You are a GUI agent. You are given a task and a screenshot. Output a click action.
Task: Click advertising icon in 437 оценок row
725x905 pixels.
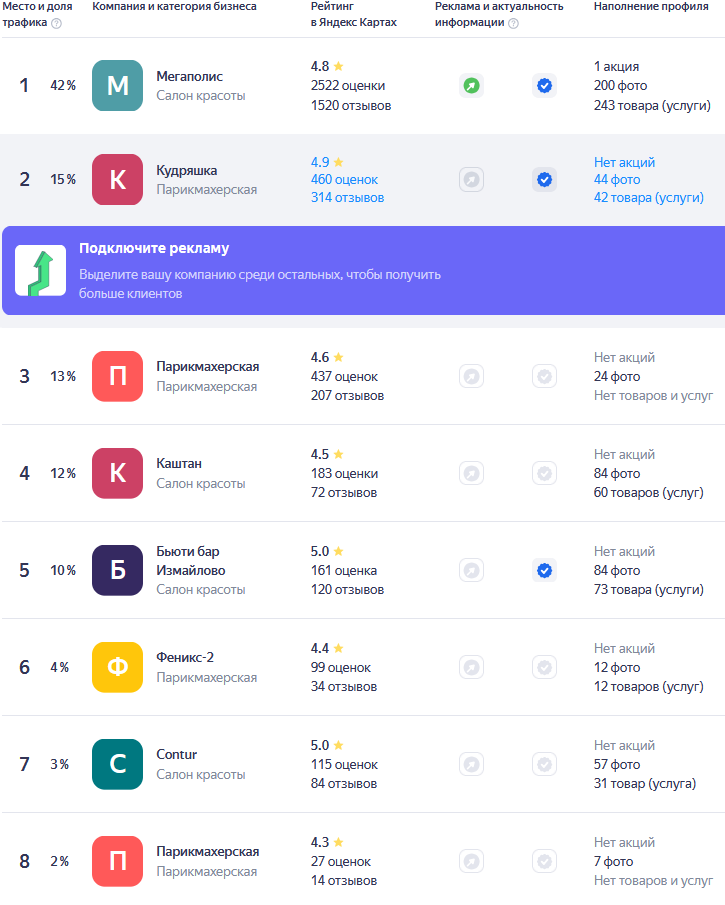(472, 377)
